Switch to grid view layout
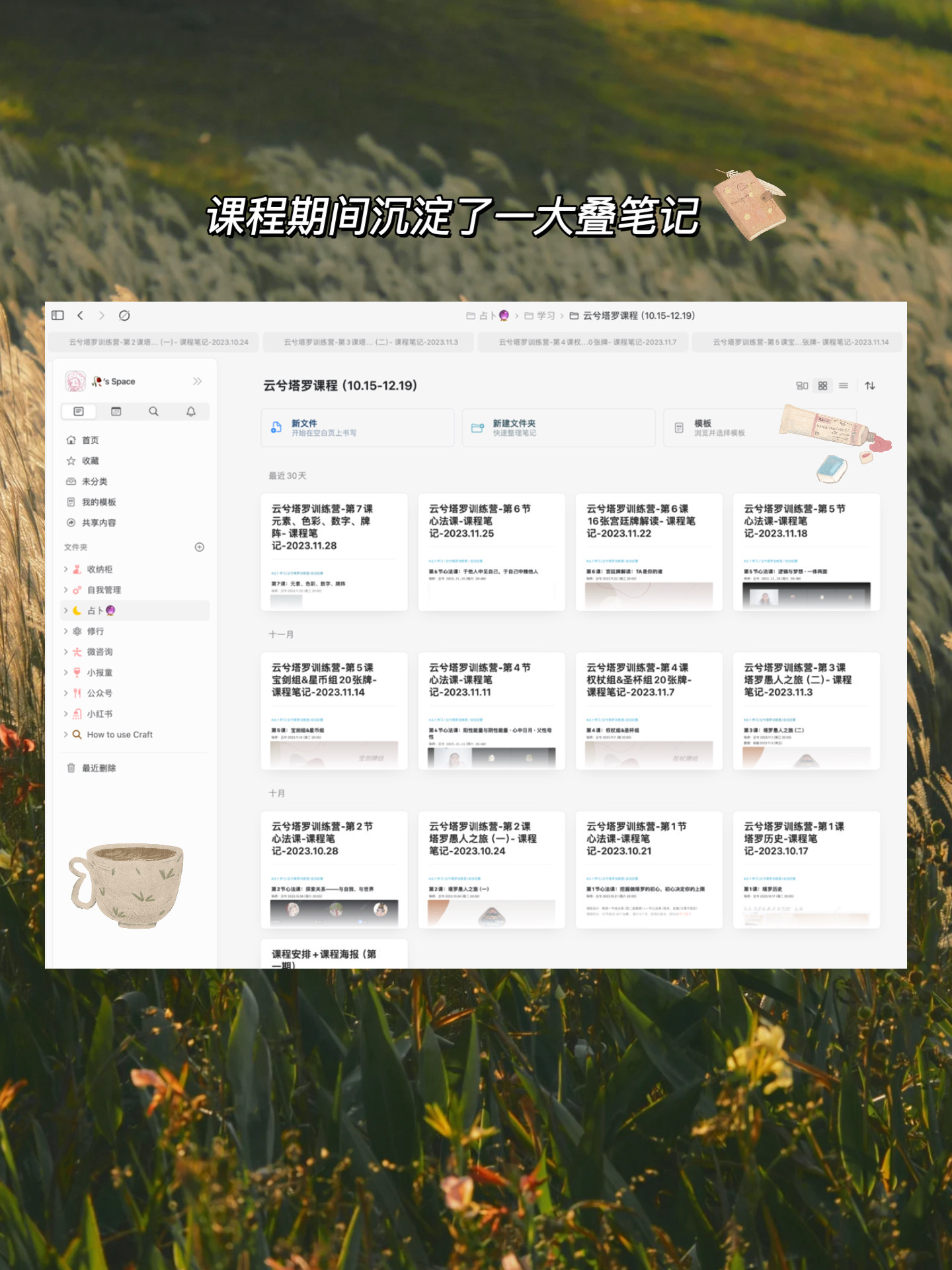The height and width of the screenshot is (1270, 952). 822,386
